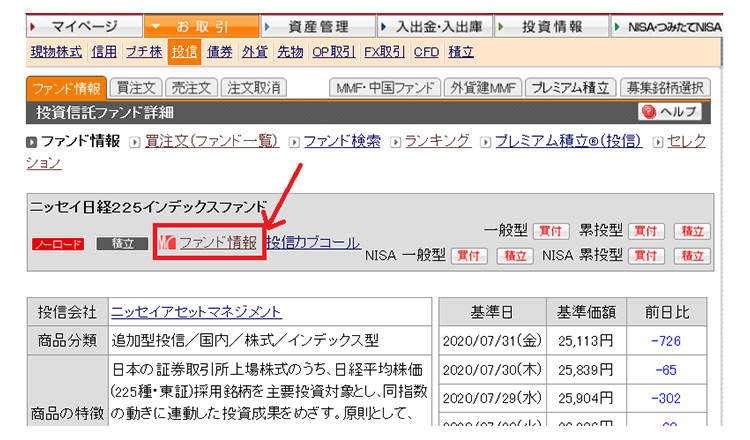
Task: Click 買付 button for 一般型
Action: click(x=551, y=231)
